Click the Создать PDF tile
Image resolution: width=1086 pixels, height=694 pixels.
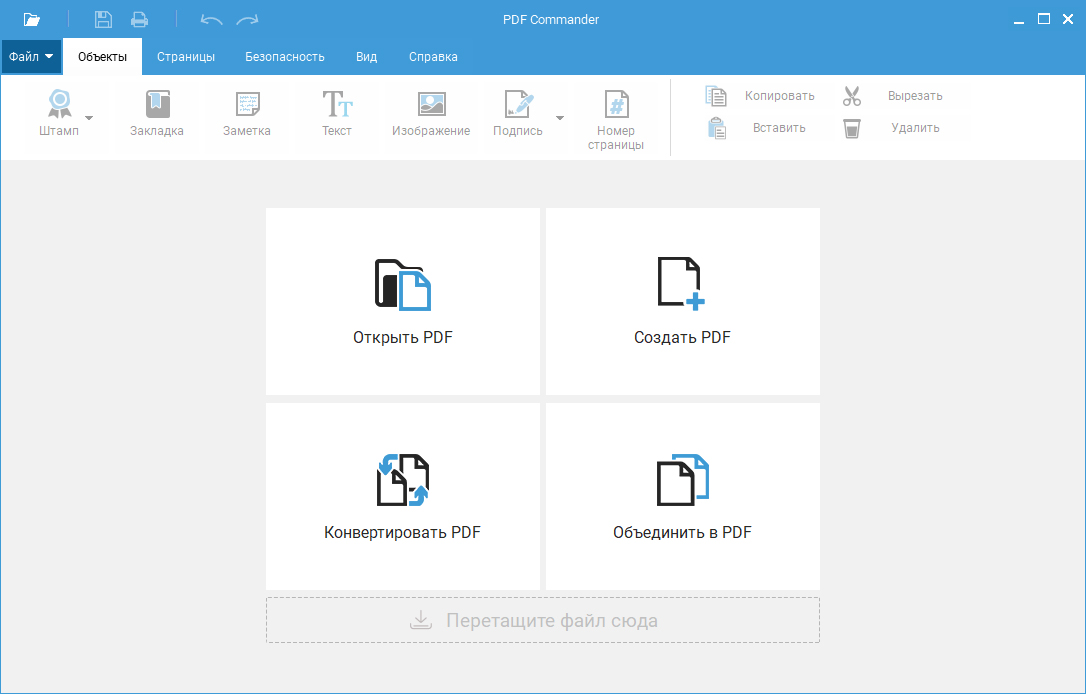click(683, 301)
